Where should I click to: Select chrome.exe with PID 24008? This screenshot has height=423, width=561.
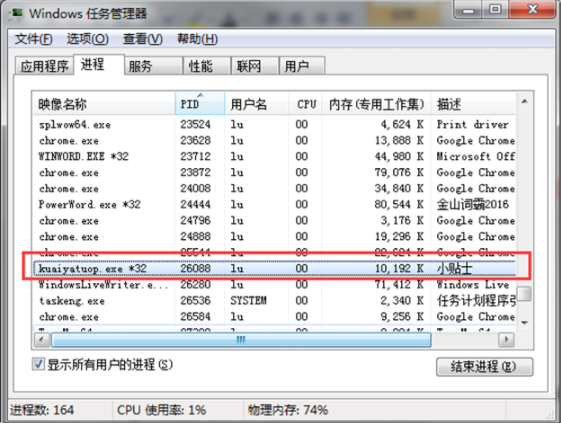pos(274,188)
